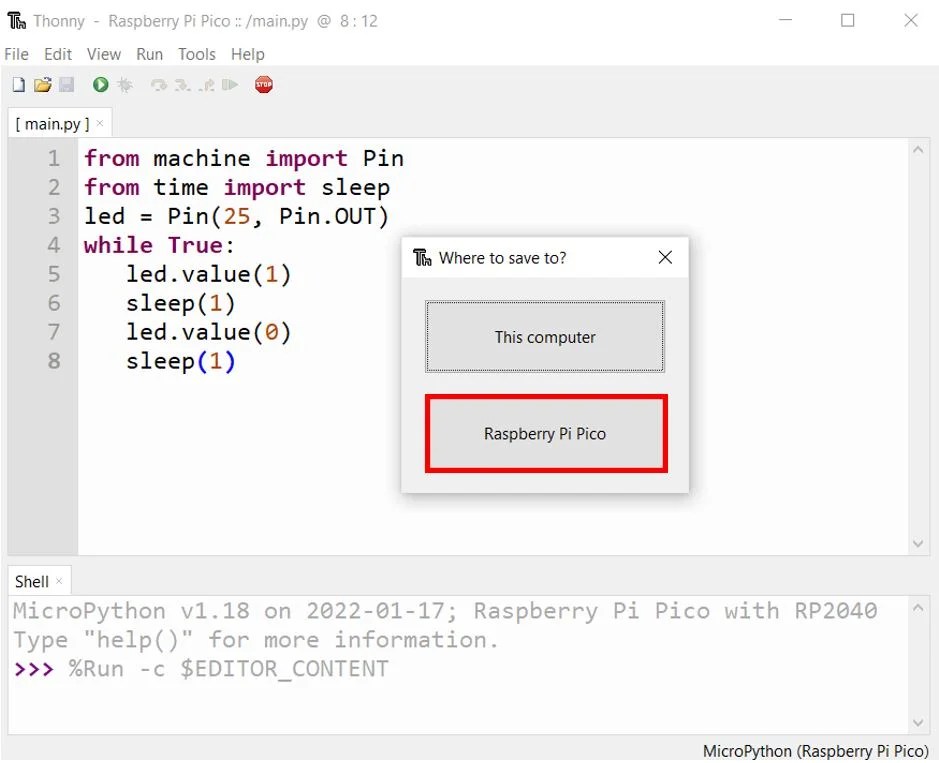This screenshot has width=939, height=763.
Task: Open a file using the Open folder icon
Action: (42, 85)
